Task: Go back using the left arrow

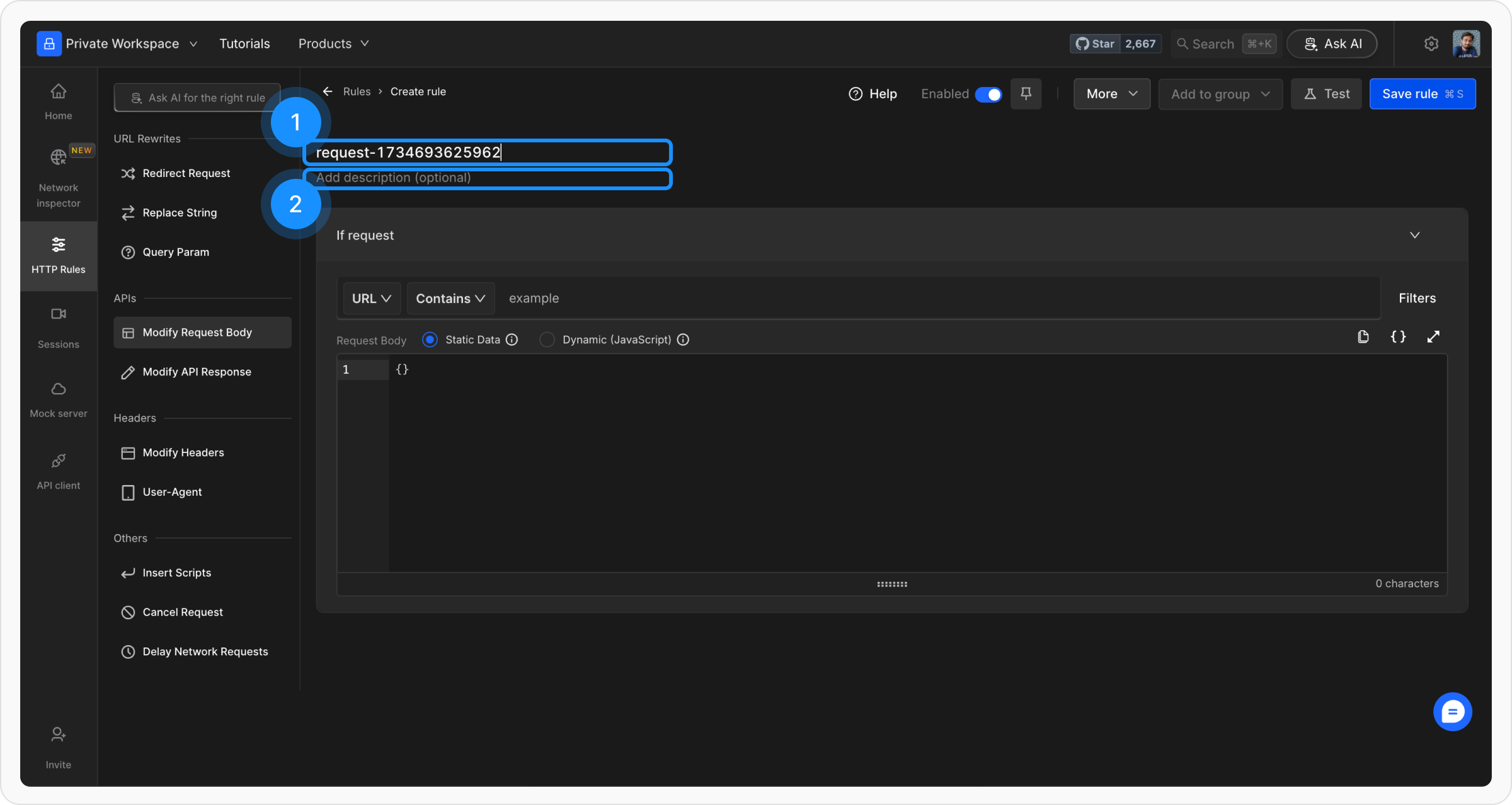Action: coord(328,91)
